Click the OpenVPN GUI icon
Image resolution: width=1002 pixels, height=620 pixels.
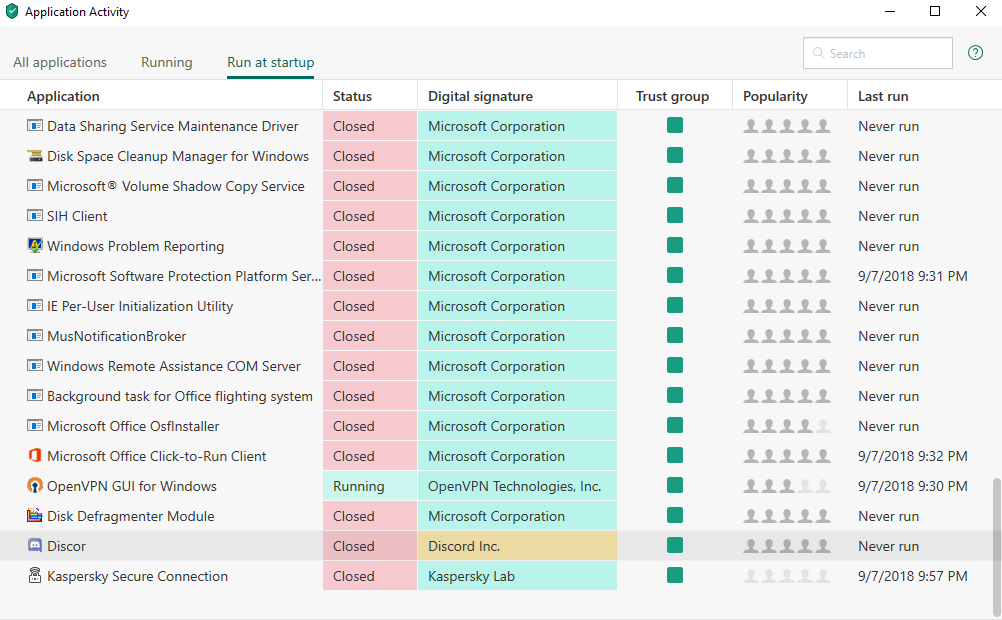[x=35, y=486]
